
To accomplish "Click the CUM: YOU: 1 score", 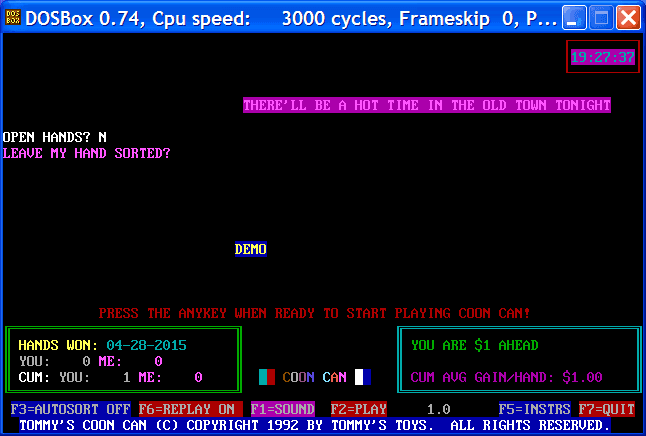I will [75, 377].
